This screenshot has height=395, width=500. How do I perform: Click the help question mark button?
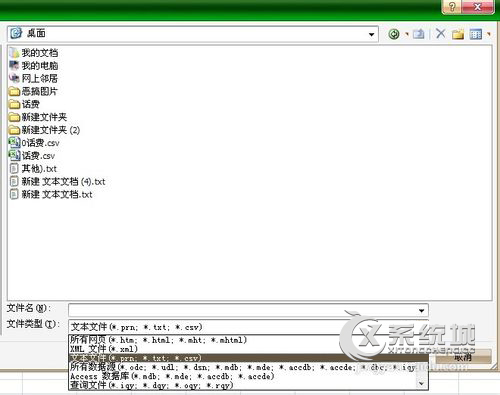pos(452,7)
